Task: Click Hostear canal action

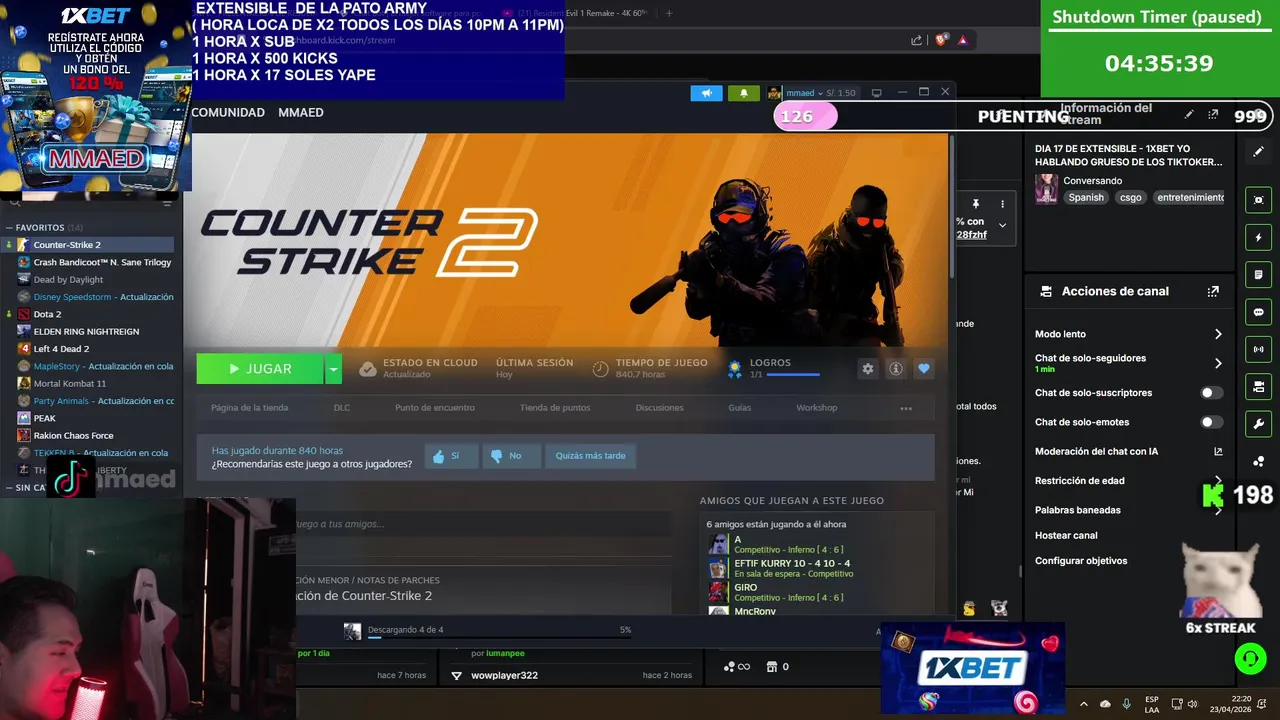Action: point(1066,536)
